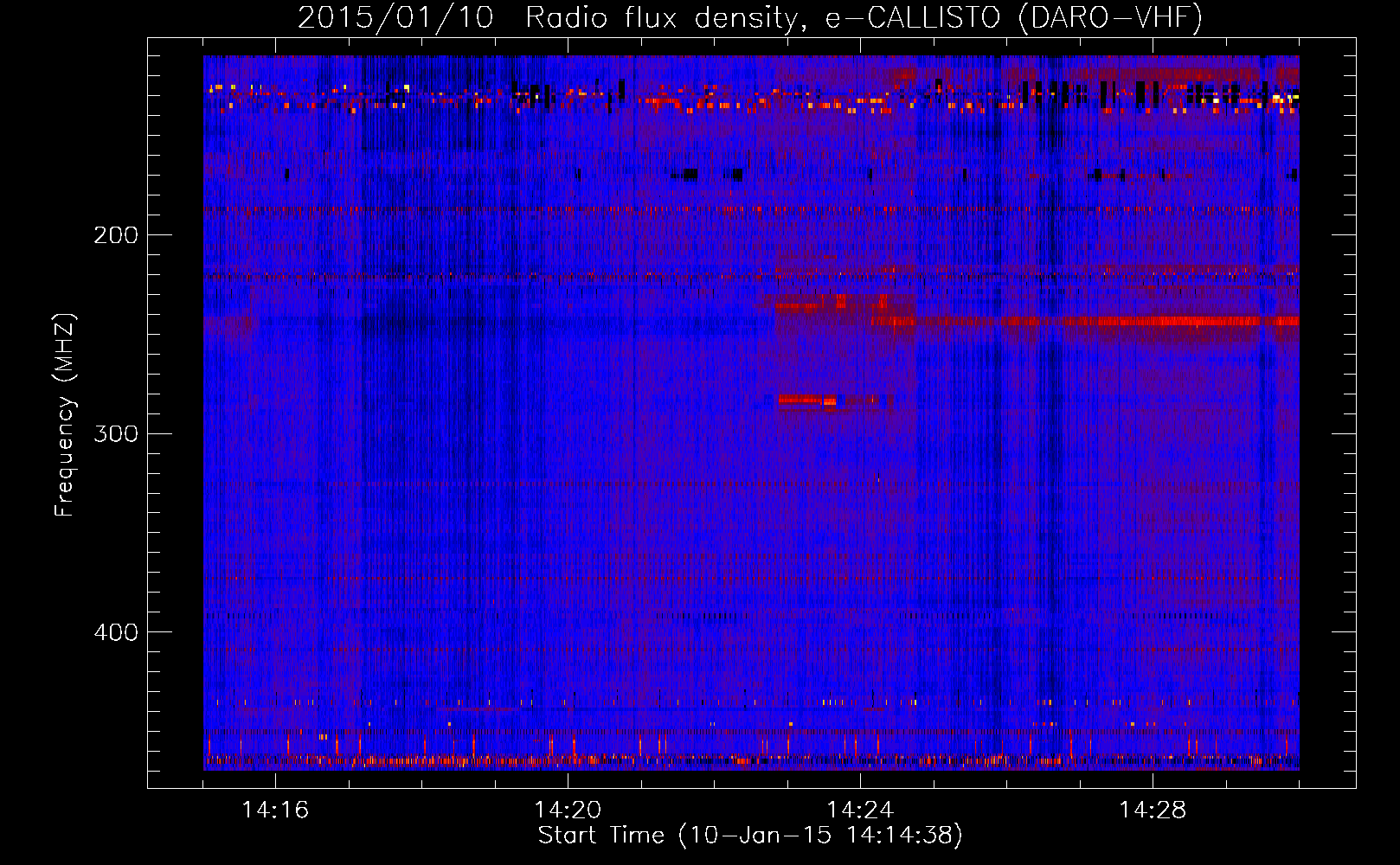The width and height of the screenshot is (1400, 865).
Task: Click the major tick mark beside the 400 label
Action: pos(155,631)
